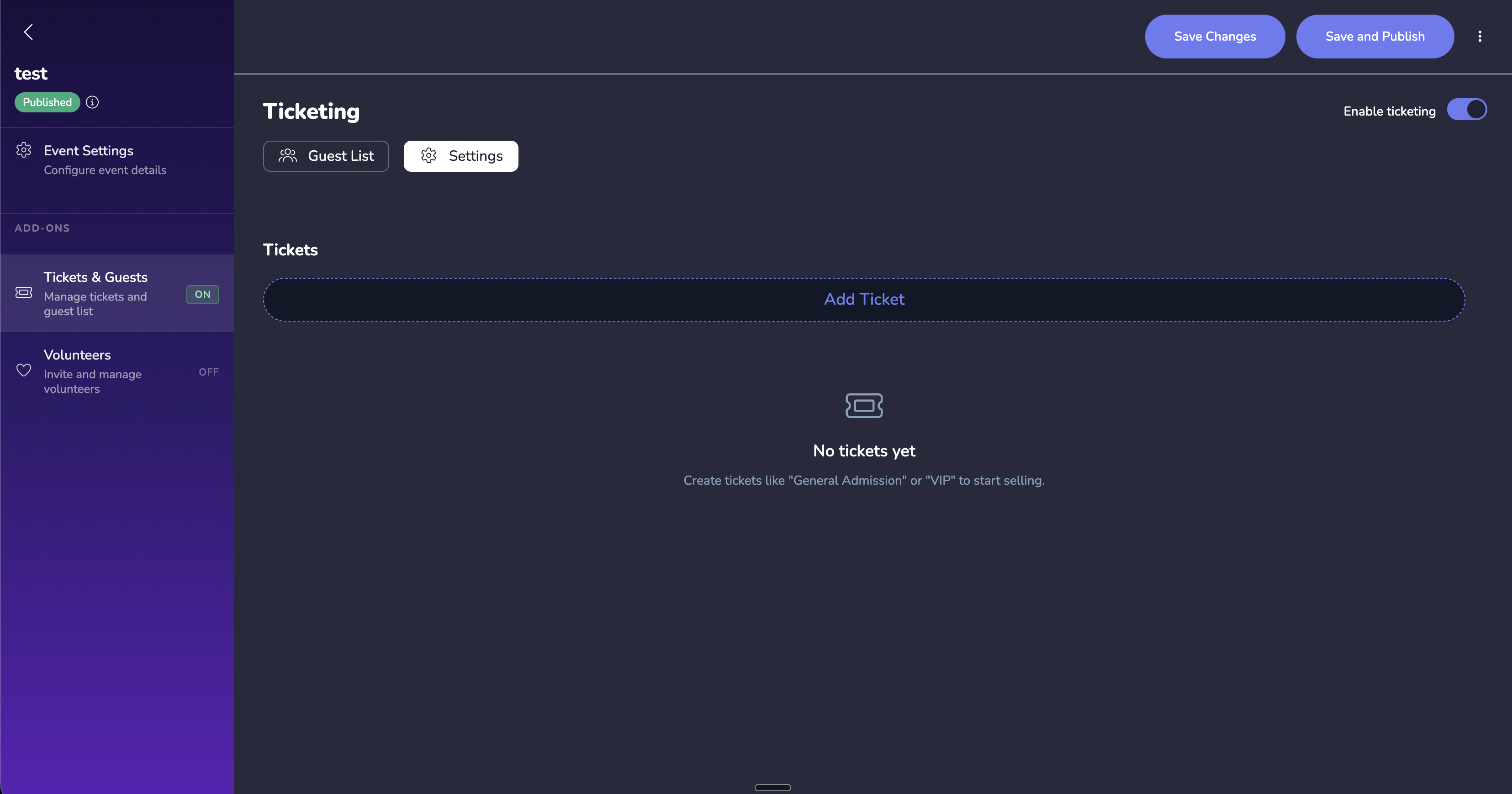Click the gear icon in the Settings tab
The image size is (1512, 794).
click(429, 155)
